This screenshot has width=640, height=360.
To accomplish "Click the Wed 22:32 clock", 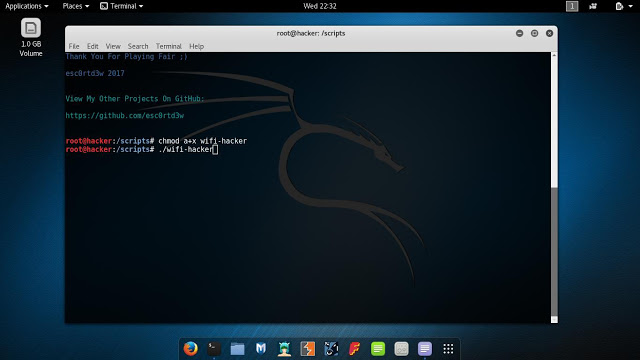I will click(x=320, y=6).
